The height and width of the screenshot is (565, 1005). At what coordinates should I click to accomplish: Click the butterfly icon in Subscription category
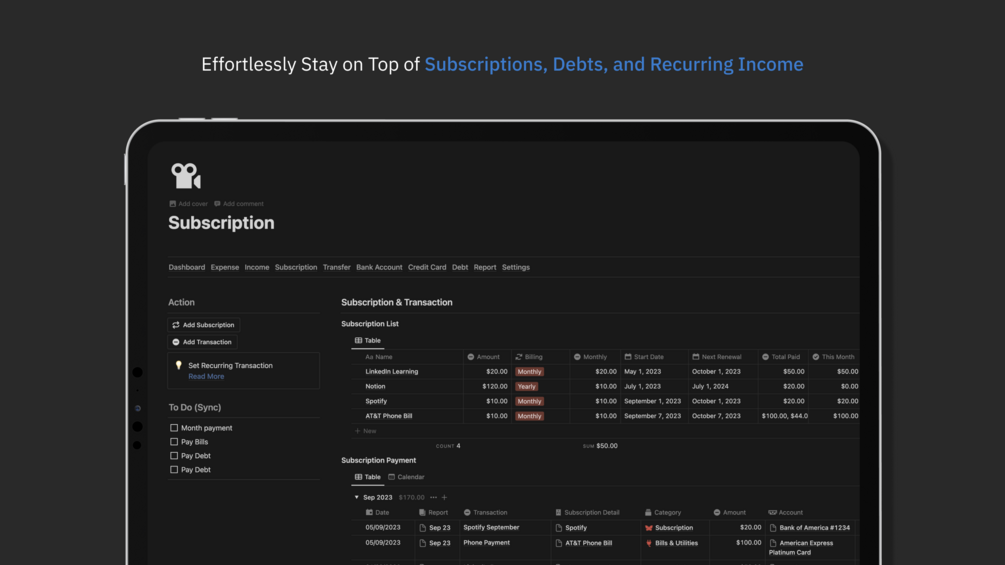pos(649,528)
